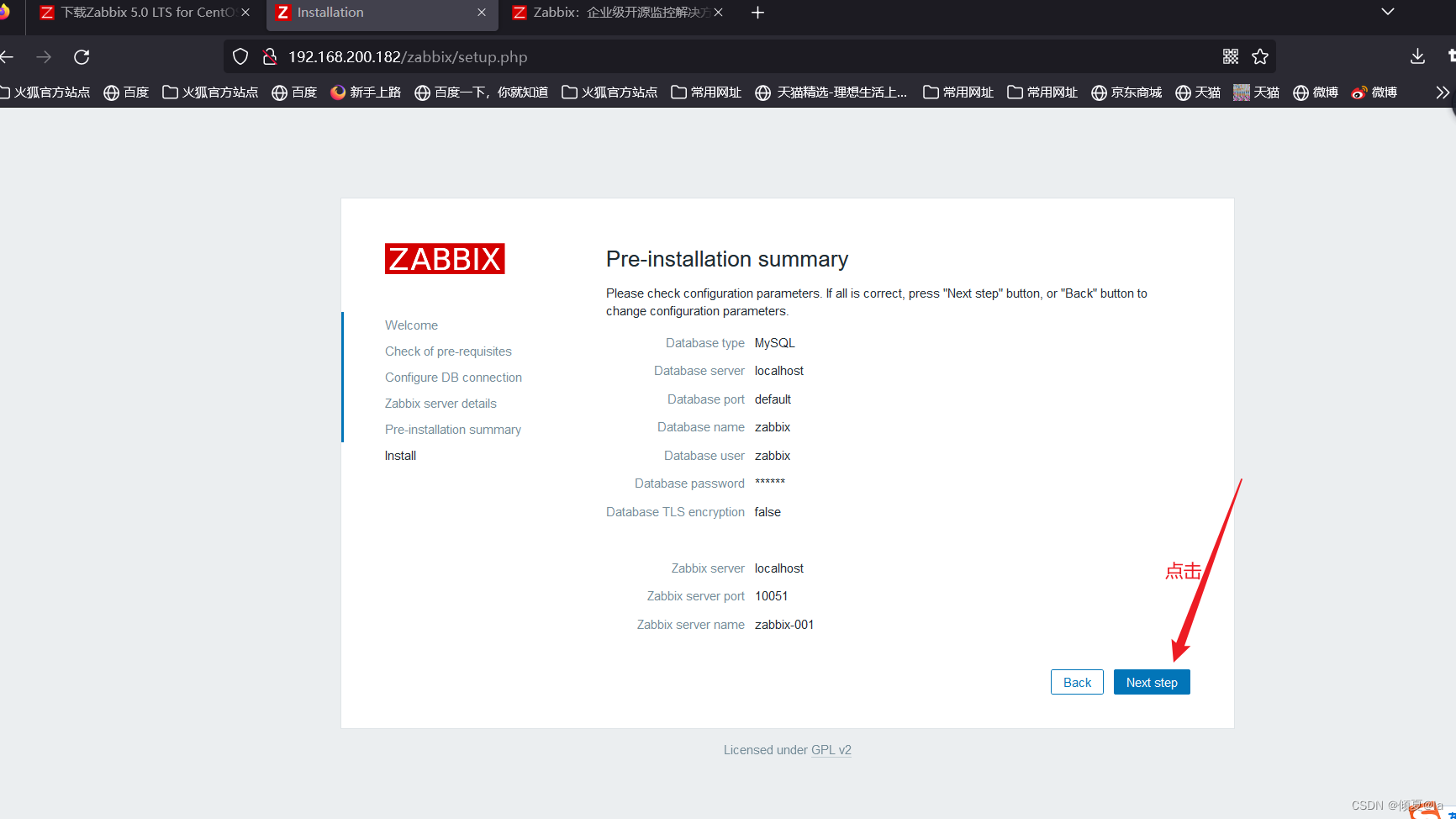Viewport: 1456px width, 819px height.
Task: Open the GPL v2 license link
Action: point(831,750)
